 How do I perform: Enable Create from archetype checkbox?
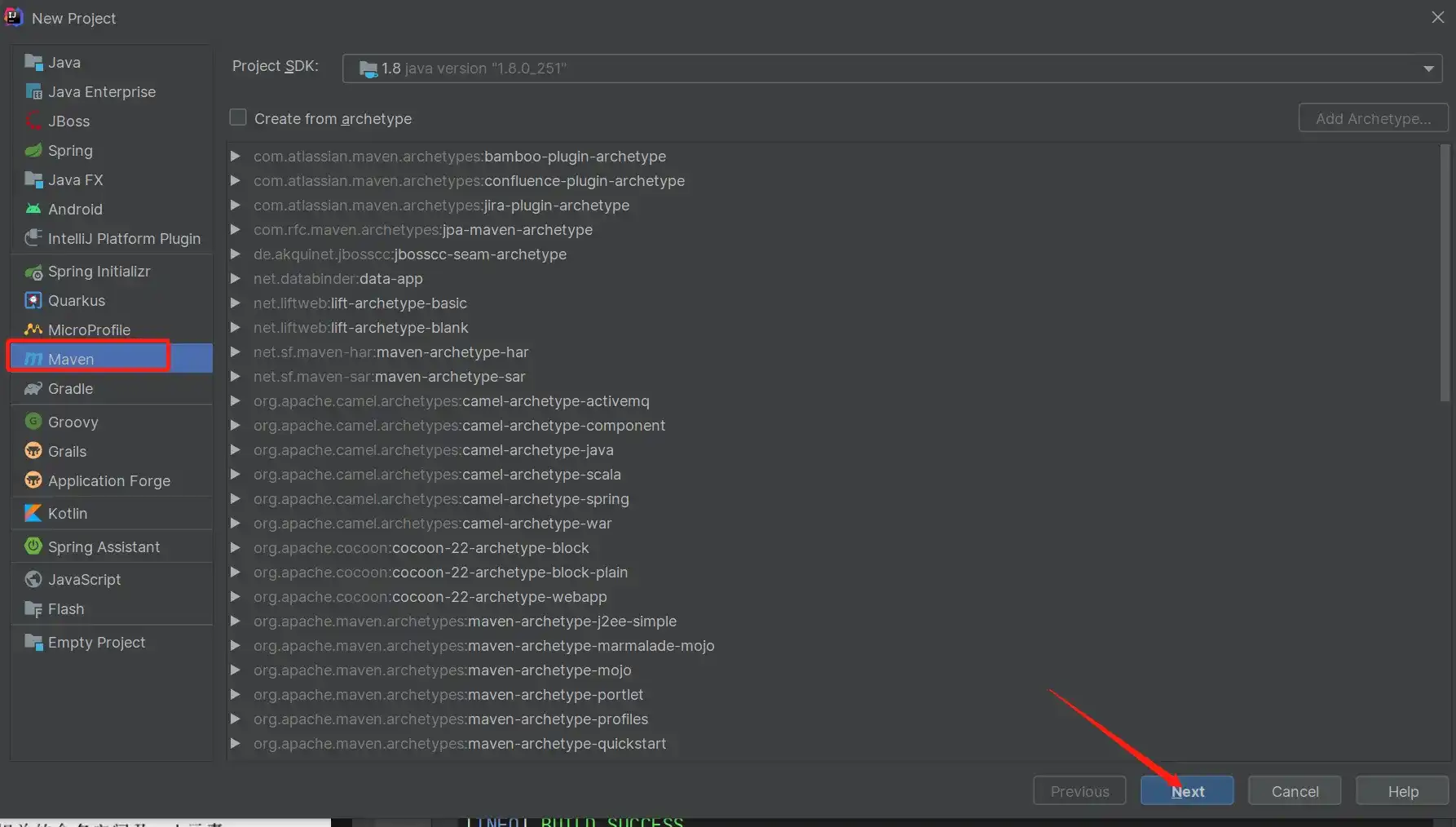click(x=238, y=117)
